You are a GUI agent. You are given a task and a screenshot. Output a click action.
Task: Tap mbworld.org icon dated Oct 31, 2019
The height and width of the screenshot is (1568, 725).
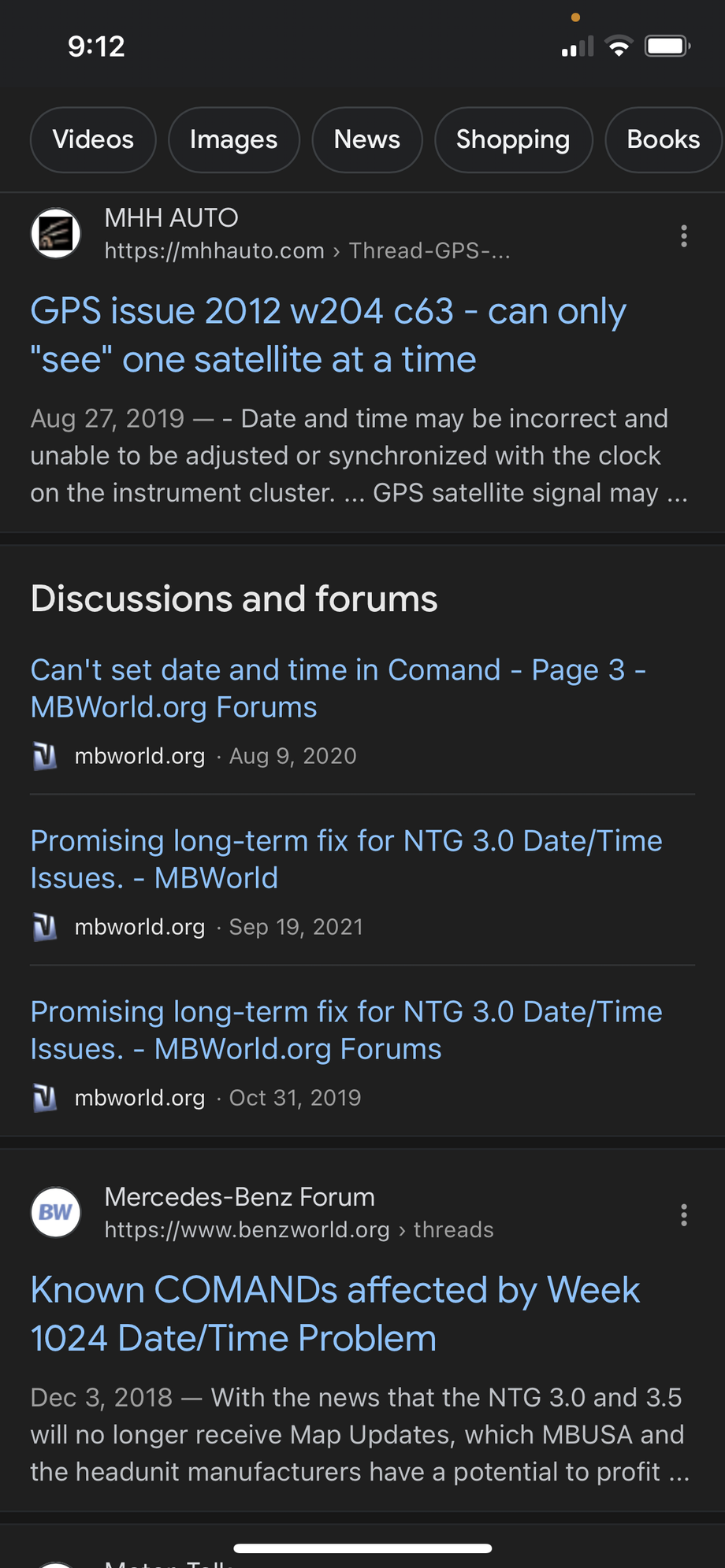(45, 1098)
